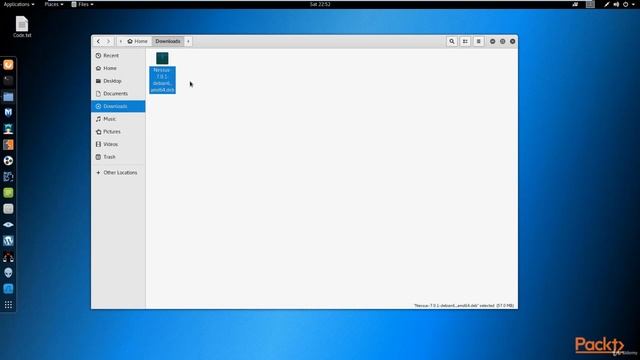The image size is (640, 360).
Task: Open Recent in the sidebar
Action: pyautogui.click(x=118, y=56)
